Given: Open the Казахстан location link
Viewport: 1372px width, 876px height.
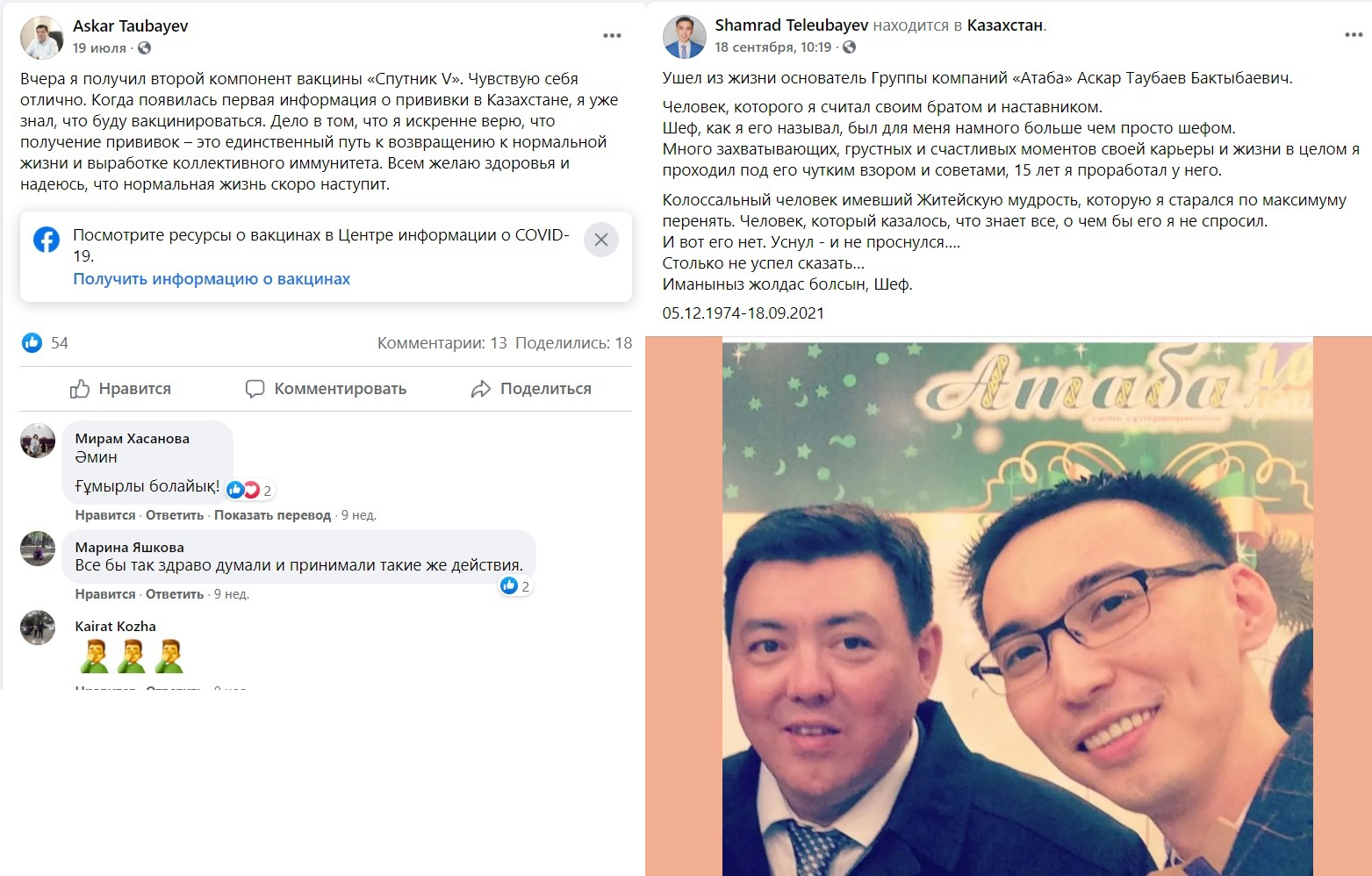Looking at the screenshot, I should point(1005,25).
